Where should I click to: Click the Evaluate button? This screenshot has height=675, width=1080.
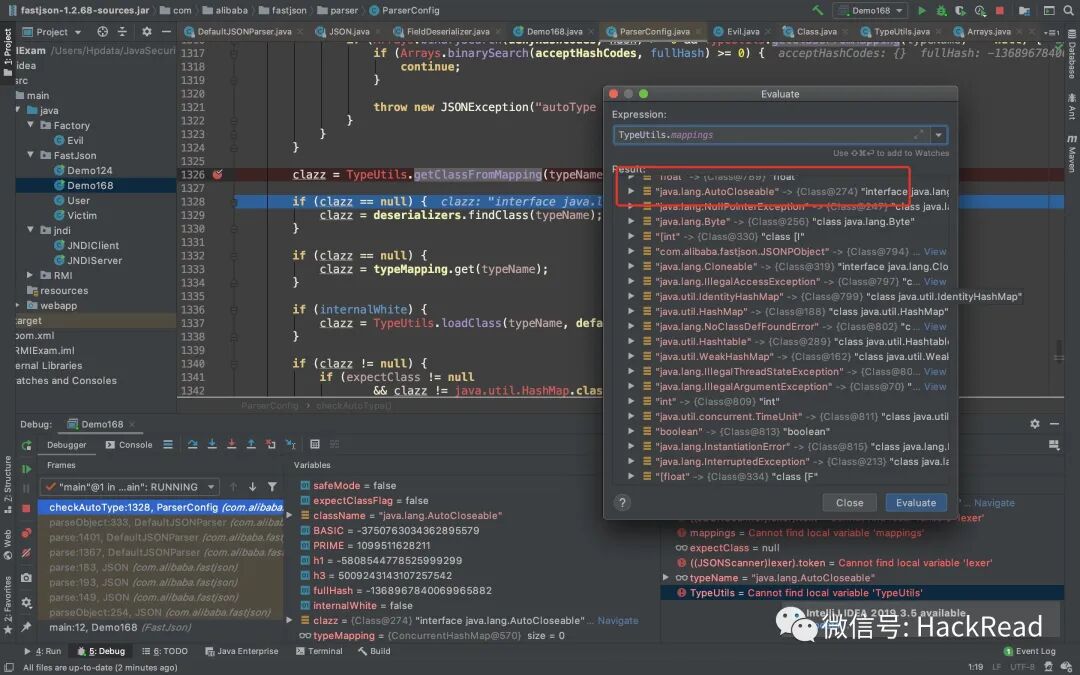915,503
